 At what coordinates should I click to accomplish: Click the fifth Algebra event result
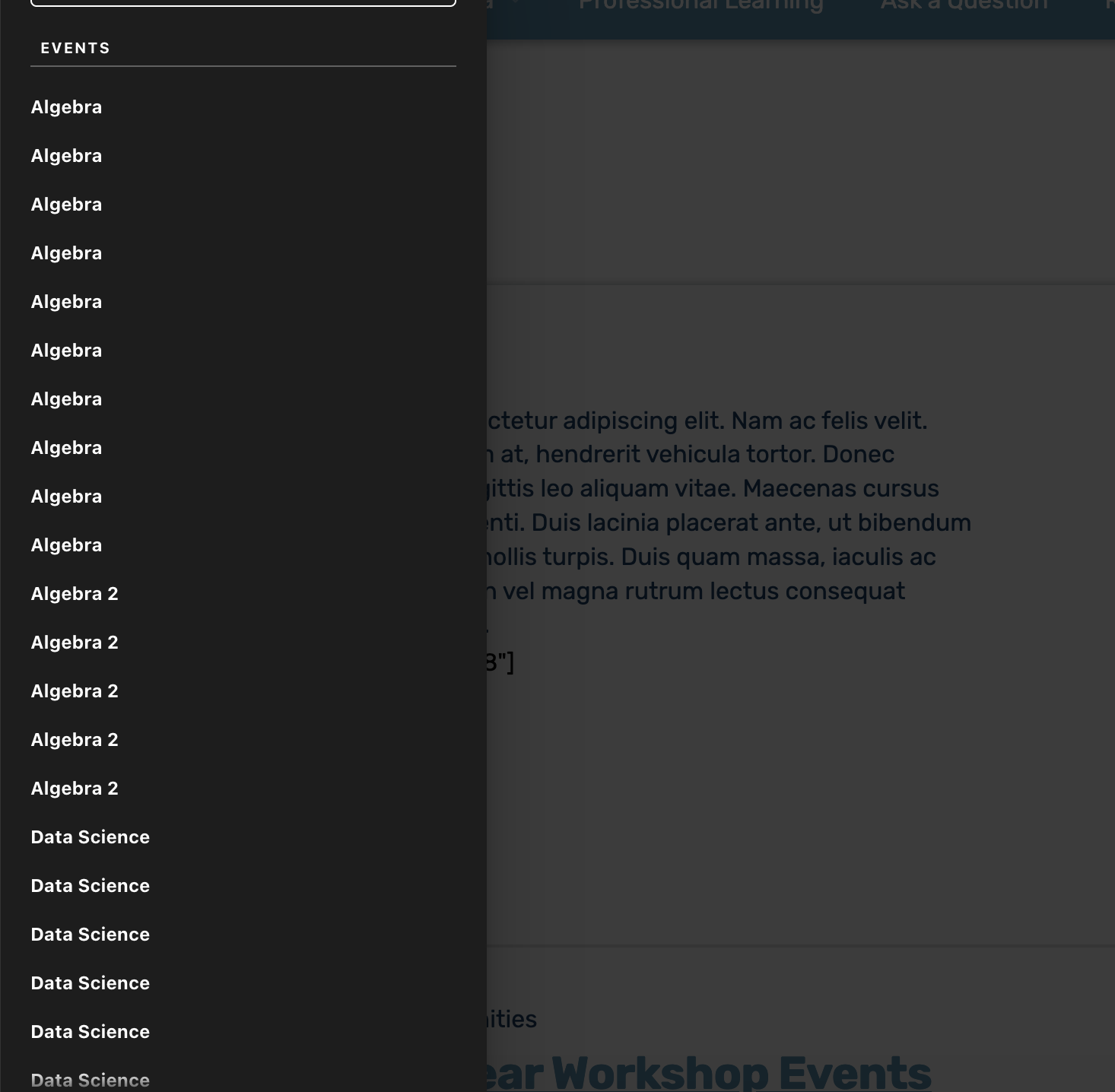coord(66,302)
